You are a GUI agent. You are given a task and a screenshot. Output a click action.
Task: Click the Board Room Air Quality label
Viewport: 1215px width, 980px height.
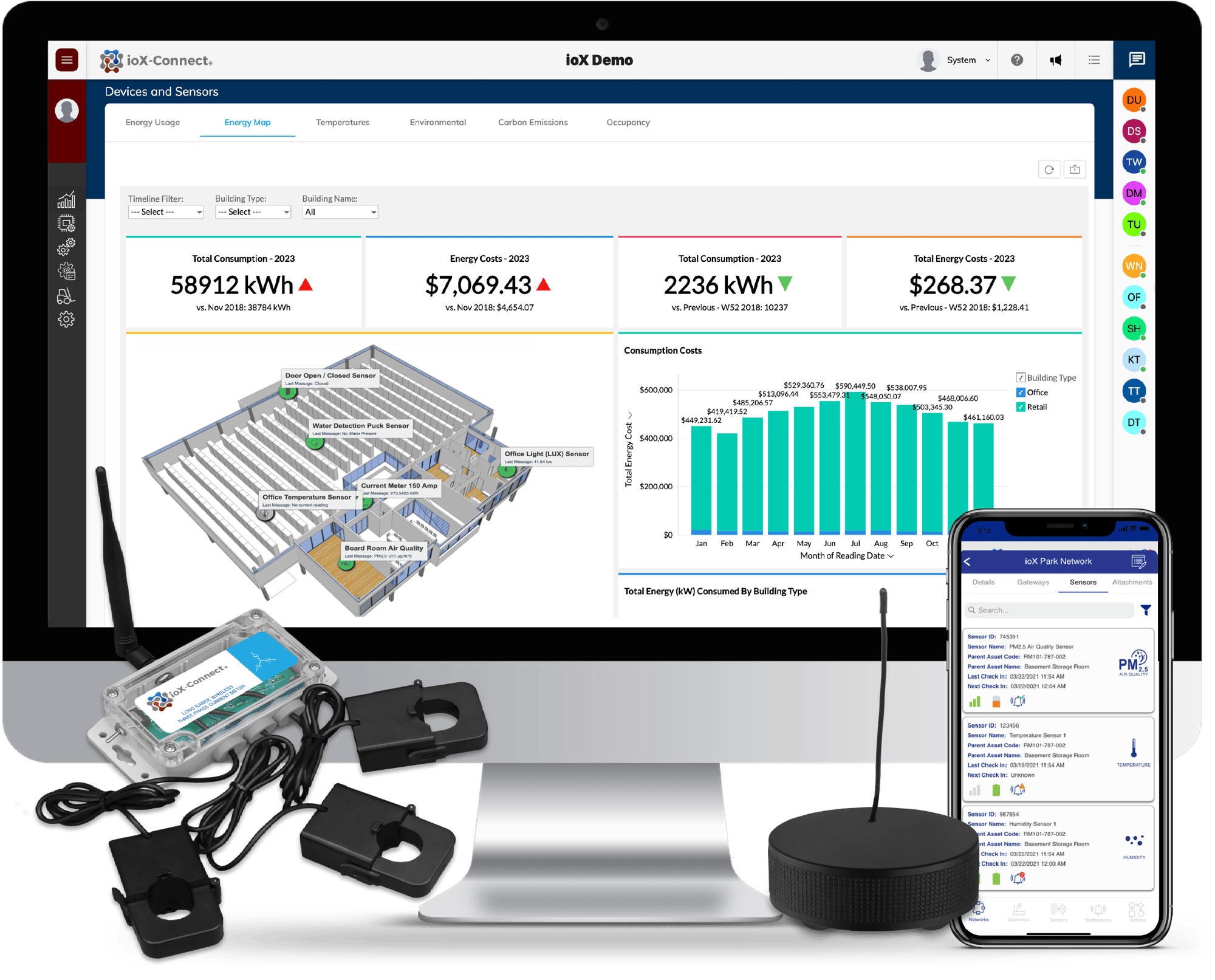[384, 551]
